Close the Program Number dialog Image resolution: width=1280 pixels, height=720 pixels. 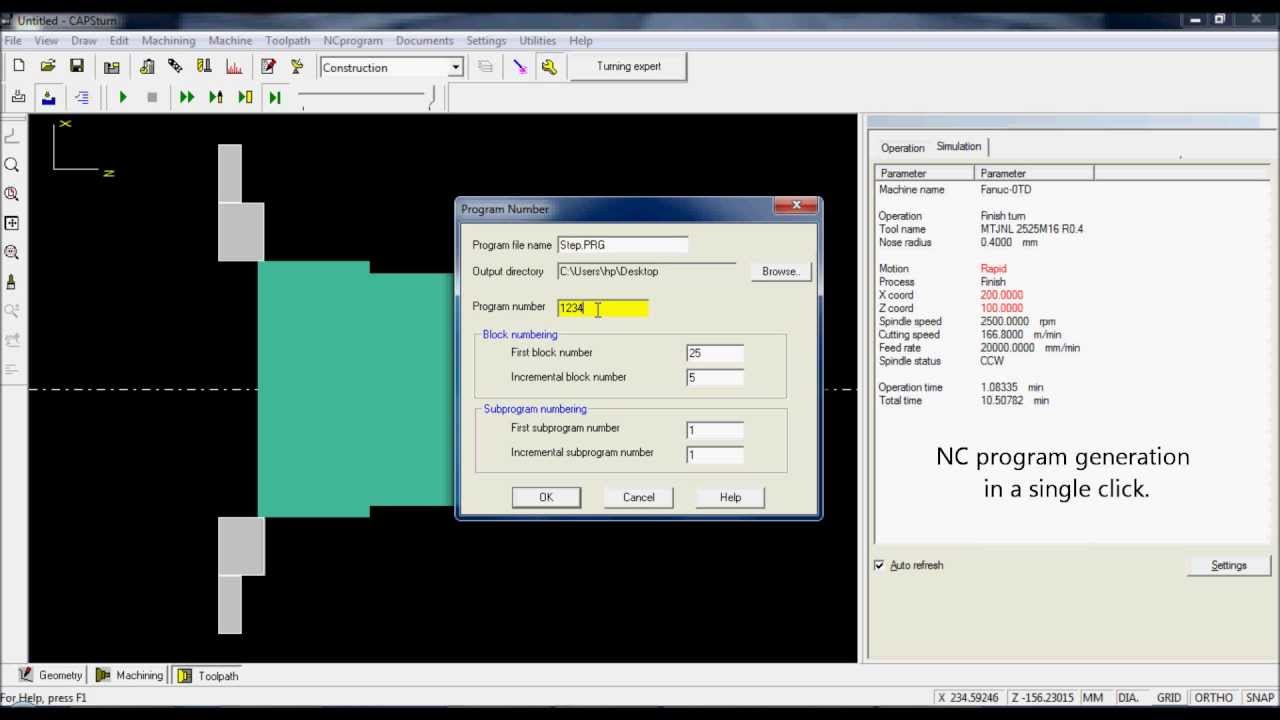[796, 205]
